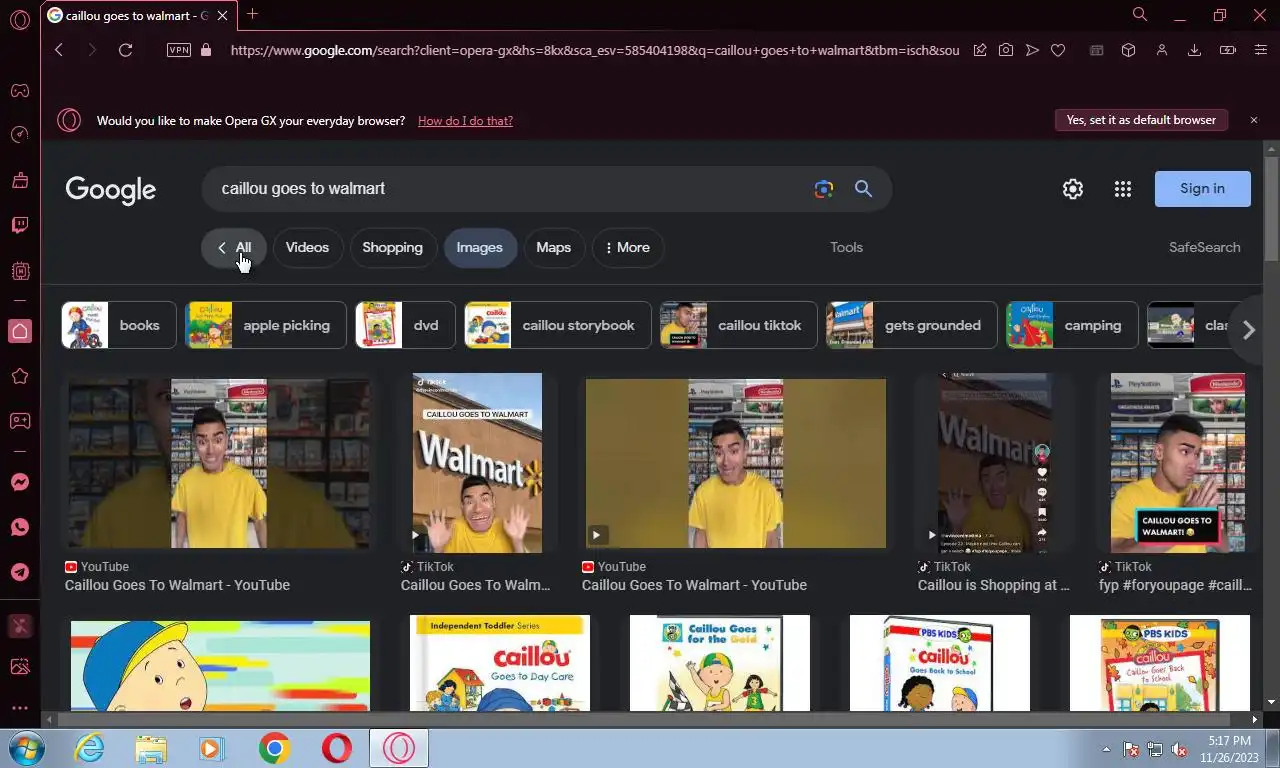
Task: Click the Sign in button
Action: tap(1202, 189)
